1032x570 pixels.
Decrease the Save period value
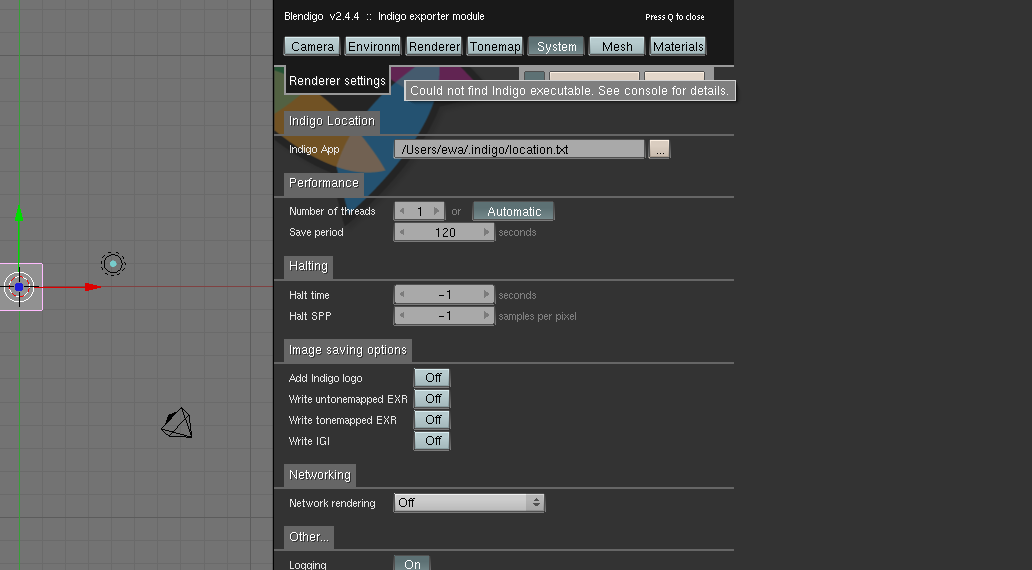[402, 232]
